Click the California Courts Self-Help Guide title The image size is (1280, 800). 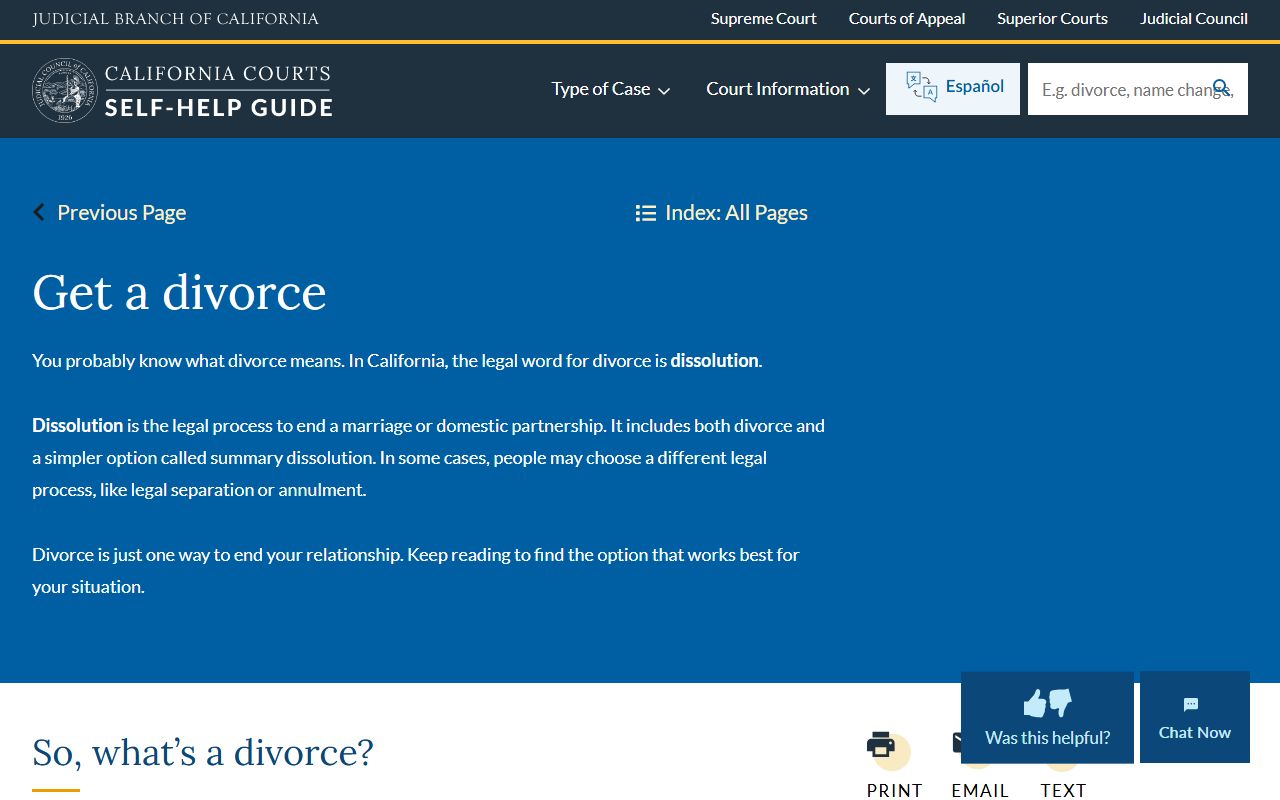(x=218, y=91)
